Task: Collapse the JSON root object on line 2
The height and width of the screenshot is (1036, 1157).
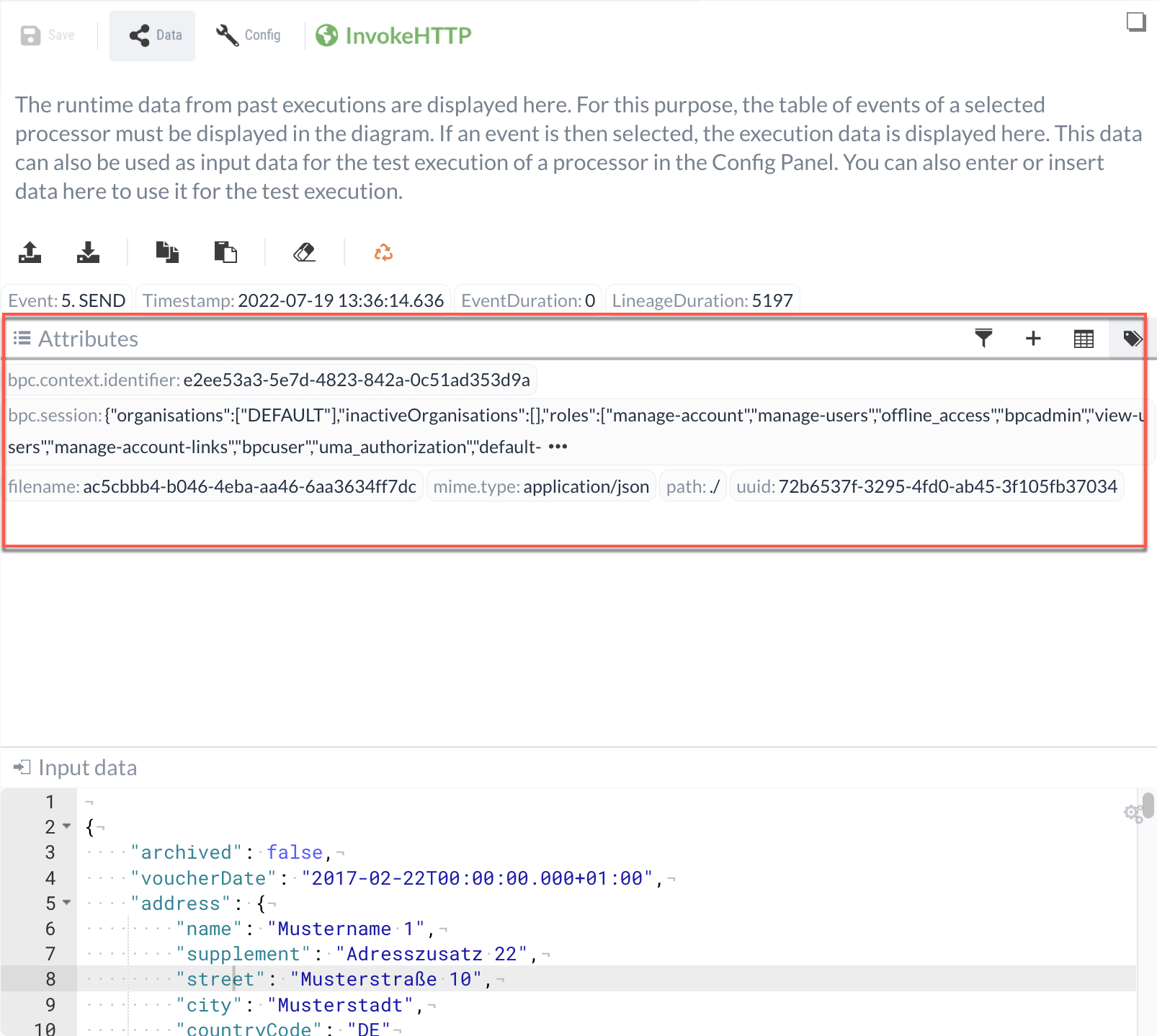Action: 67,826
